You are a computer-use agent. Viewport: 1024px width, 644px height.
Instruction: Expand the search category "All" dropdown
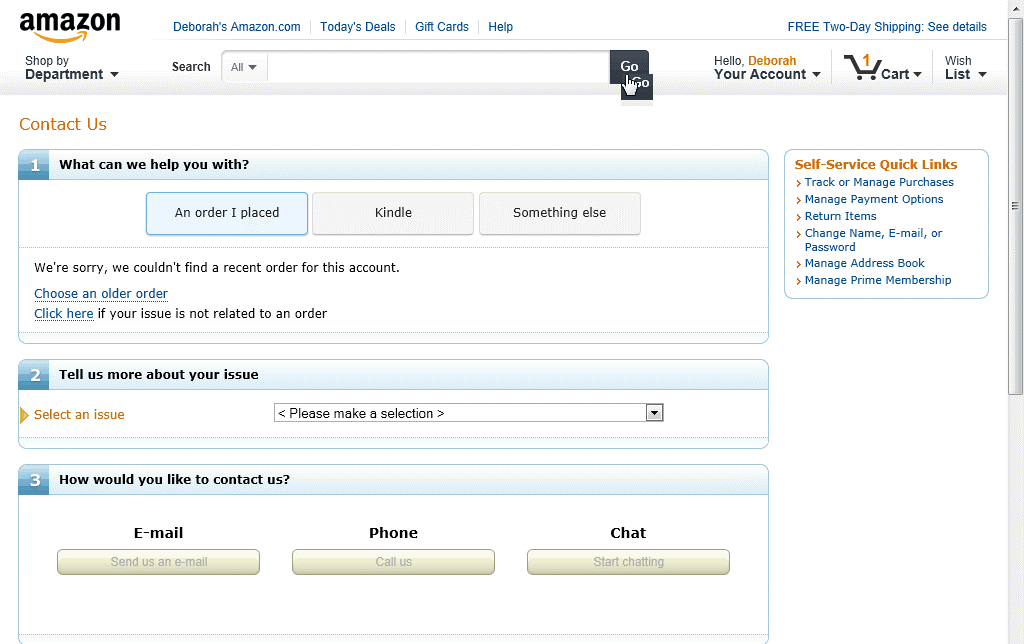click(244, 67)
